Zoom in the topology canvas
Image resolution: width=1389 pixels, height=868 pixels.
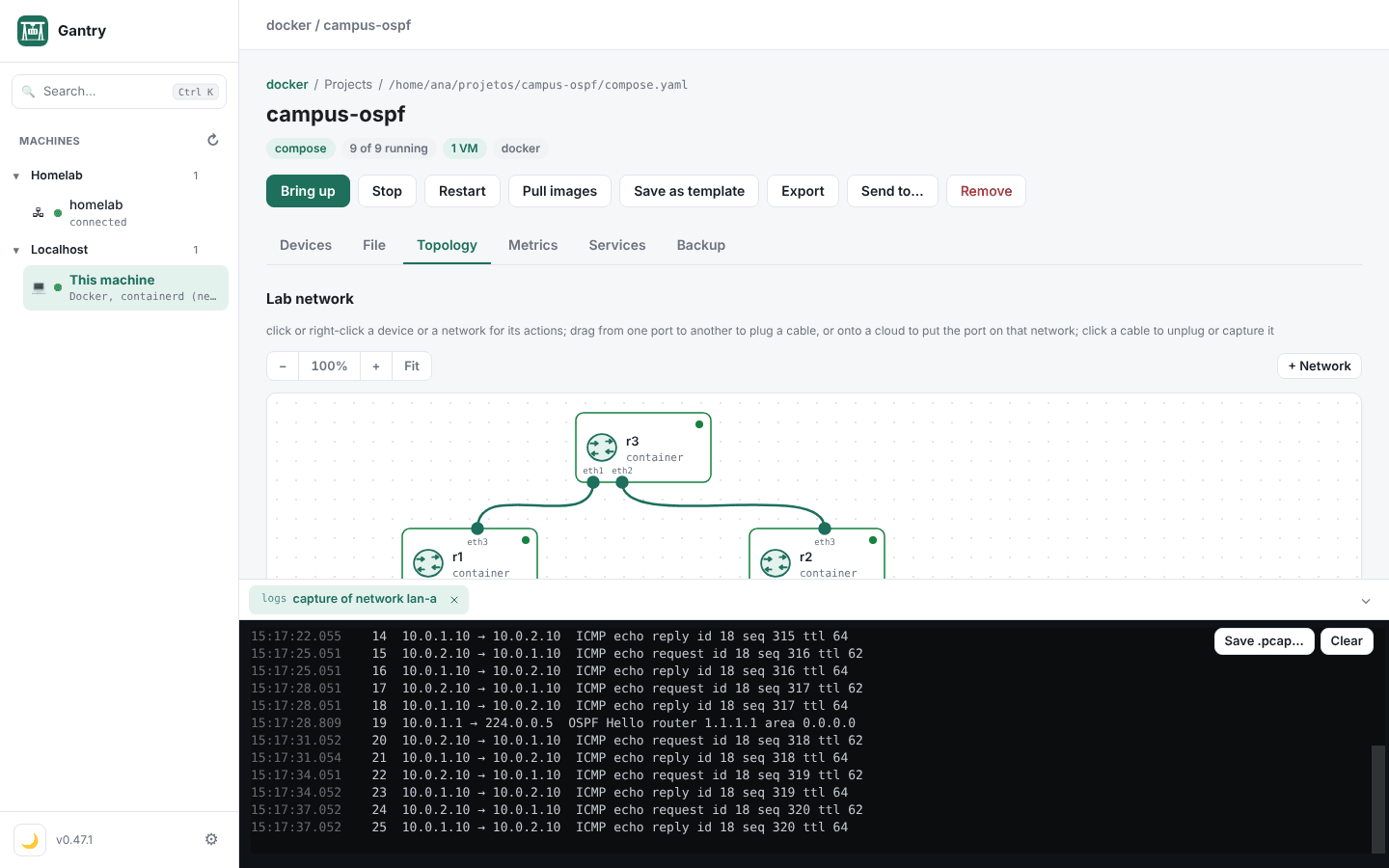(x=376, y=366)
